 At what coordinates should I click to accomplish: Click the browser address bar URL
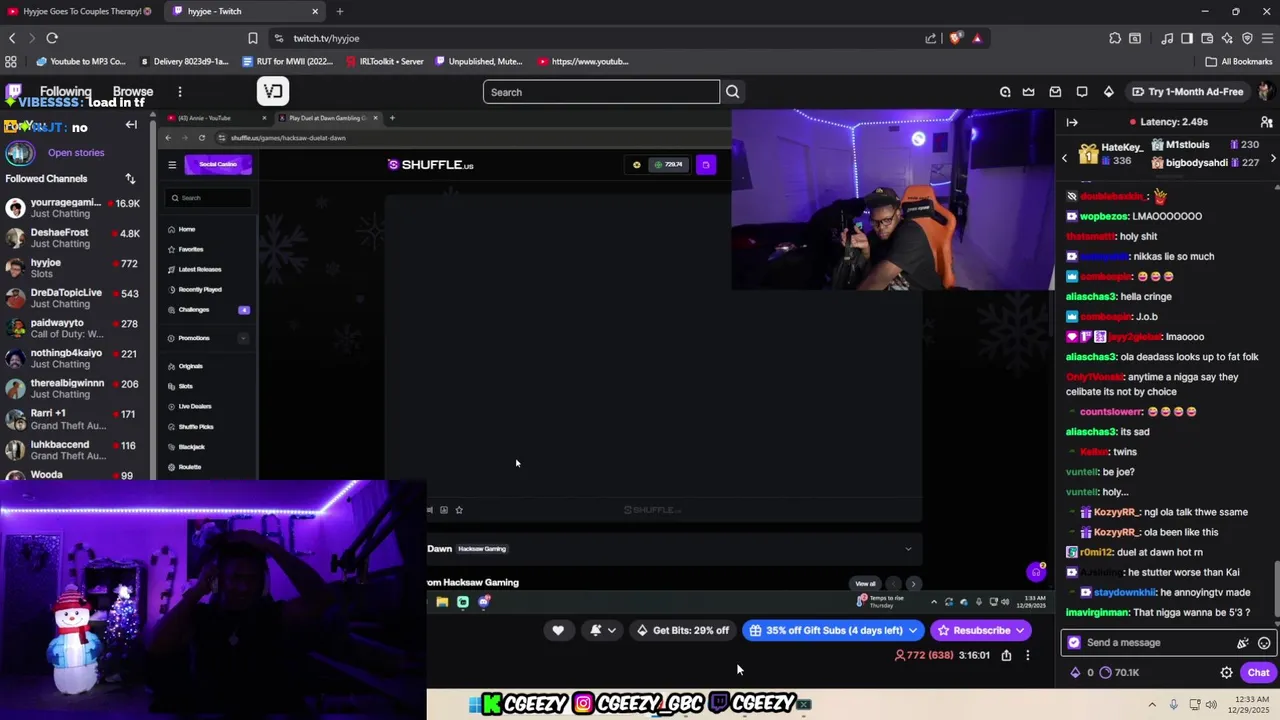click(x=326, y=38)
